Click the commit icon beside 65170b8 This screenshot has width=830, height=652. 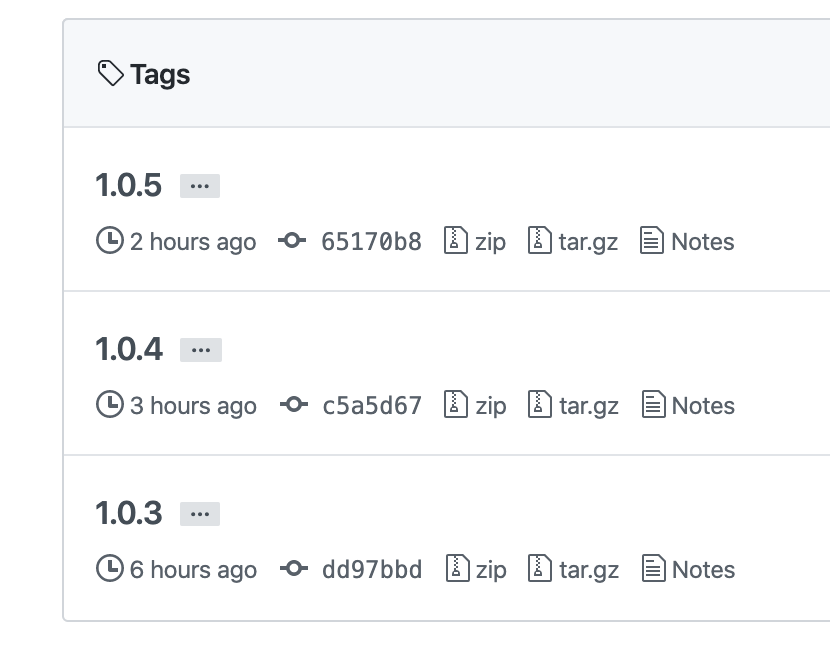[294, 241]
